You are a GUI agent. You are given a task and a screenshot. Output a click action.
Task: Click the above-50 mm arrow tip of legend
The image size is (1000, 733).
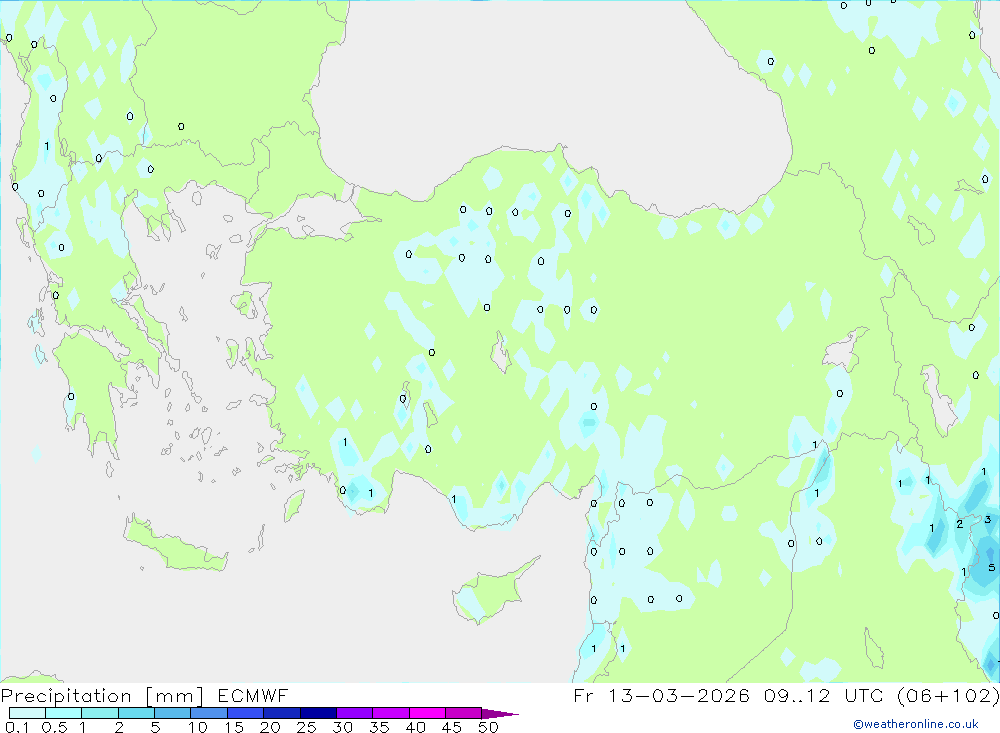tap(500, 713)
